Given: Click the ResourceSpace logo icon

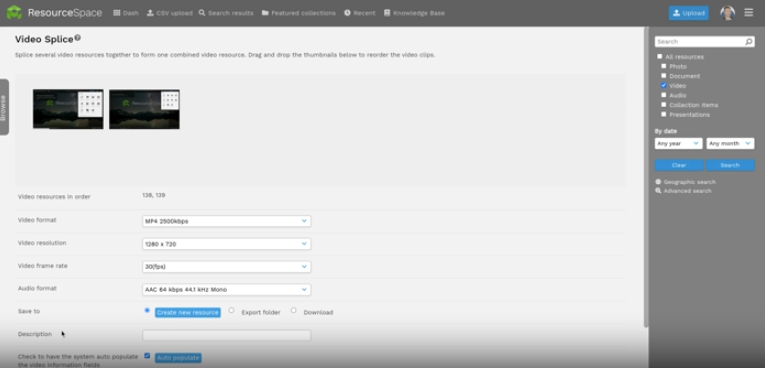Looking at the screenshot, I should click(x=14, y=13).
